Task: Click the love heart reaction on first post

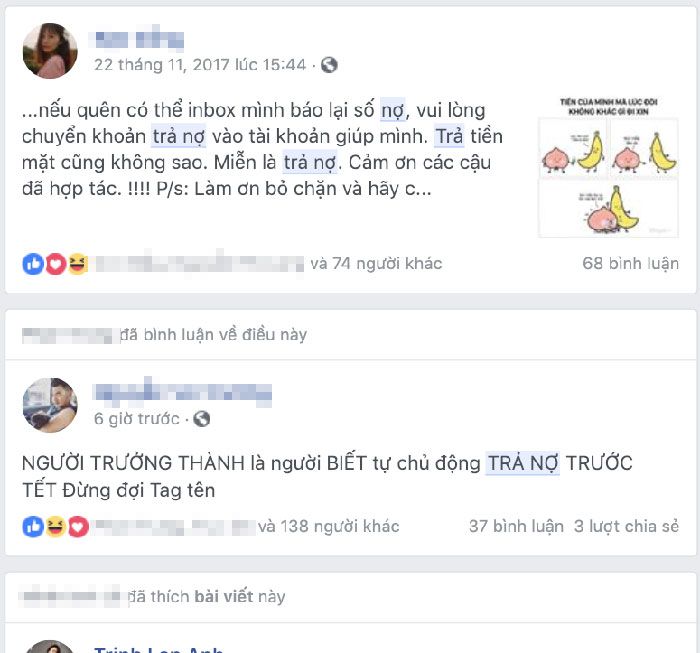Action: [56, 264]
